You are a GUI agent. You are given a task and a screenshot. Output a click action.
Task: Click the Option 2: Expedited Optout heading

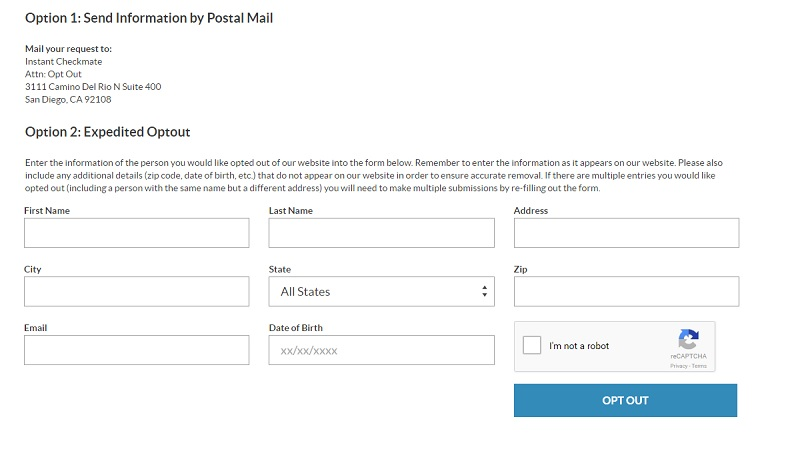click(x=108, y=132)
